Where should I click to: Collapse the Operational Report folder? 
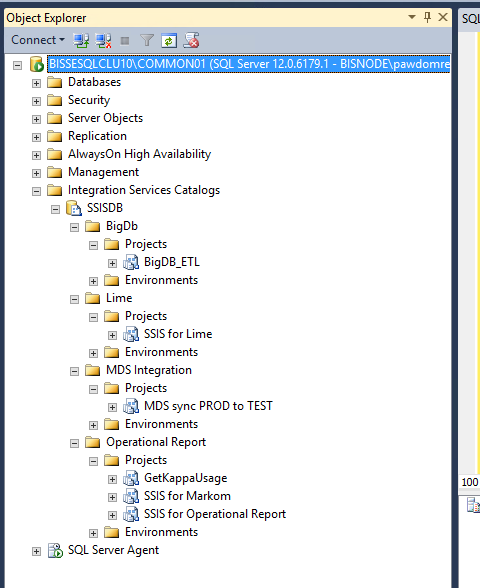tap(75, 443)
